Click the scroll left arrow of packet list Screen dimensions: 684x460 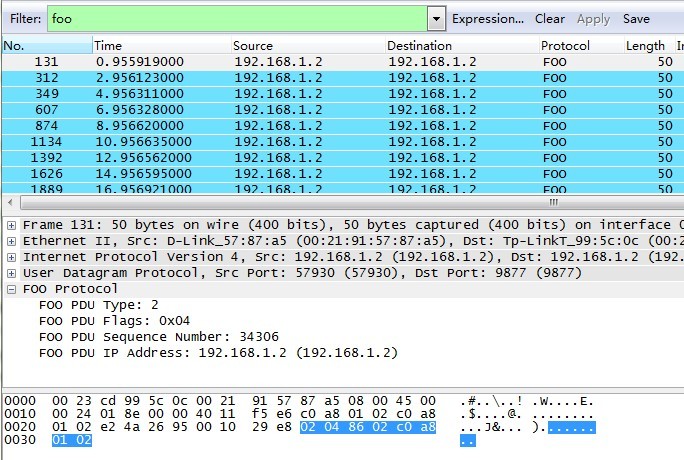pos(10,202)
